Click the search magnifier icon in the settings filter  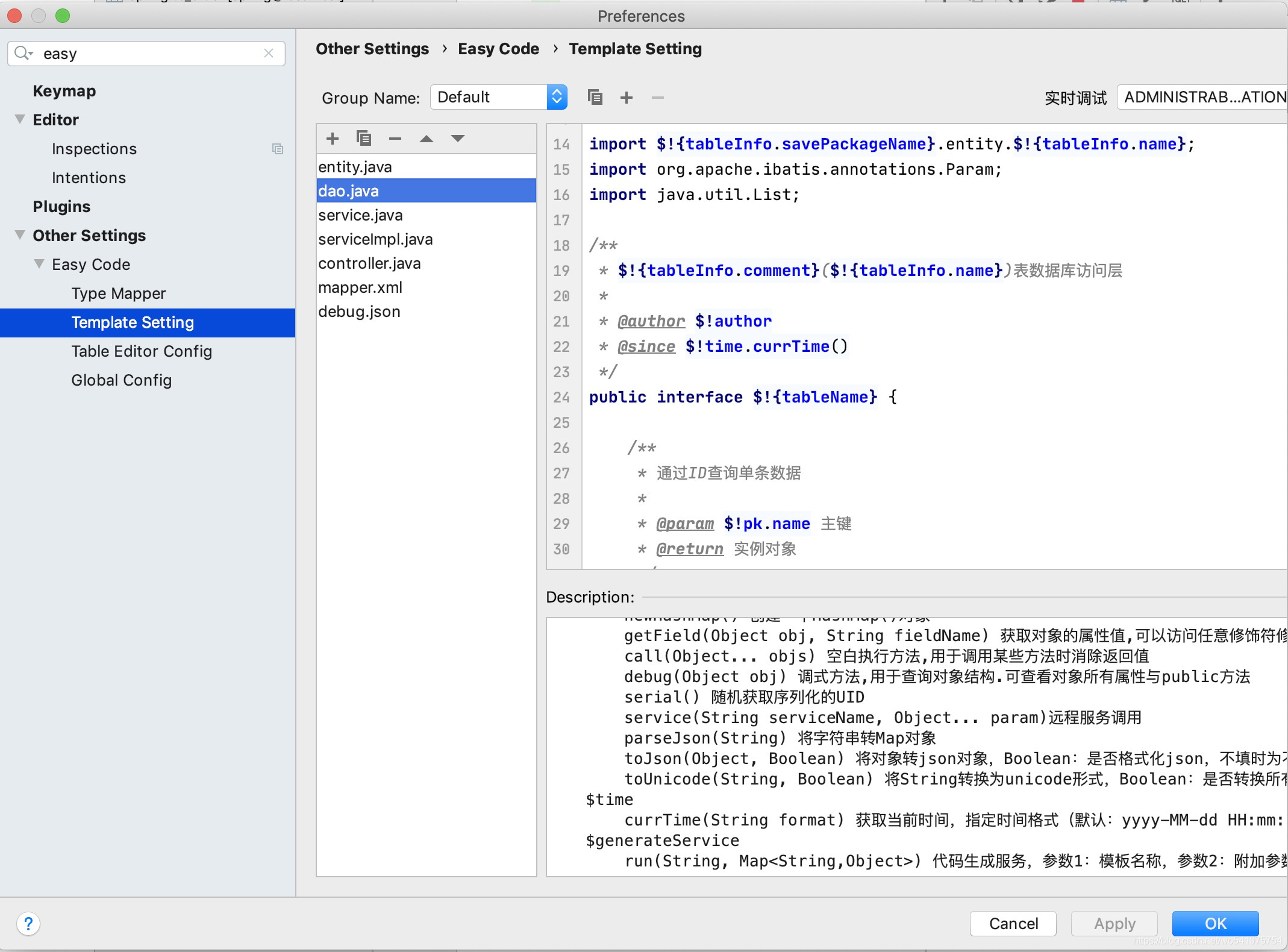(23, 53)
